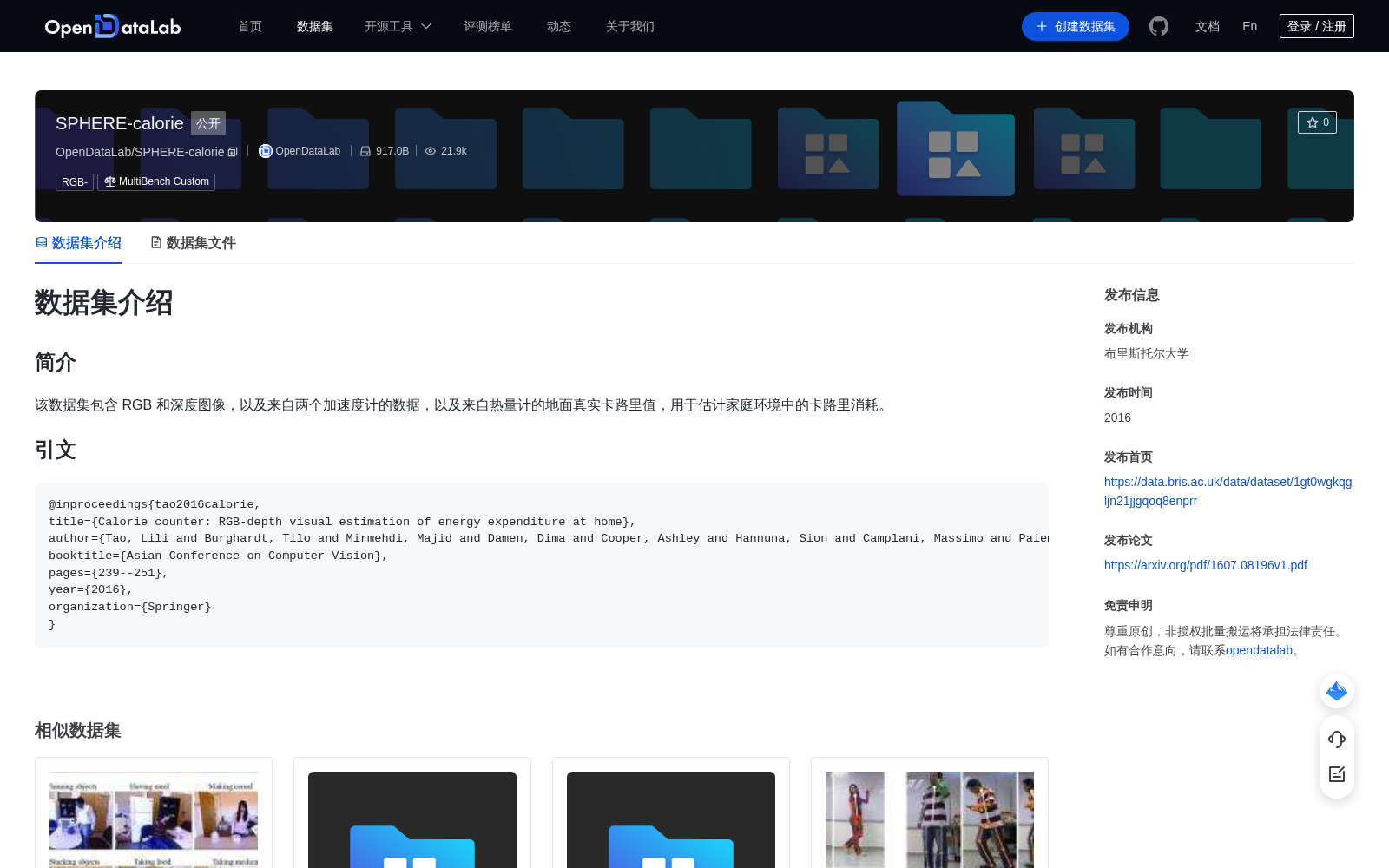This screenshot has width=1389, height=868.
Task: Click the 917.0B size value
Action: click(392, 151)
